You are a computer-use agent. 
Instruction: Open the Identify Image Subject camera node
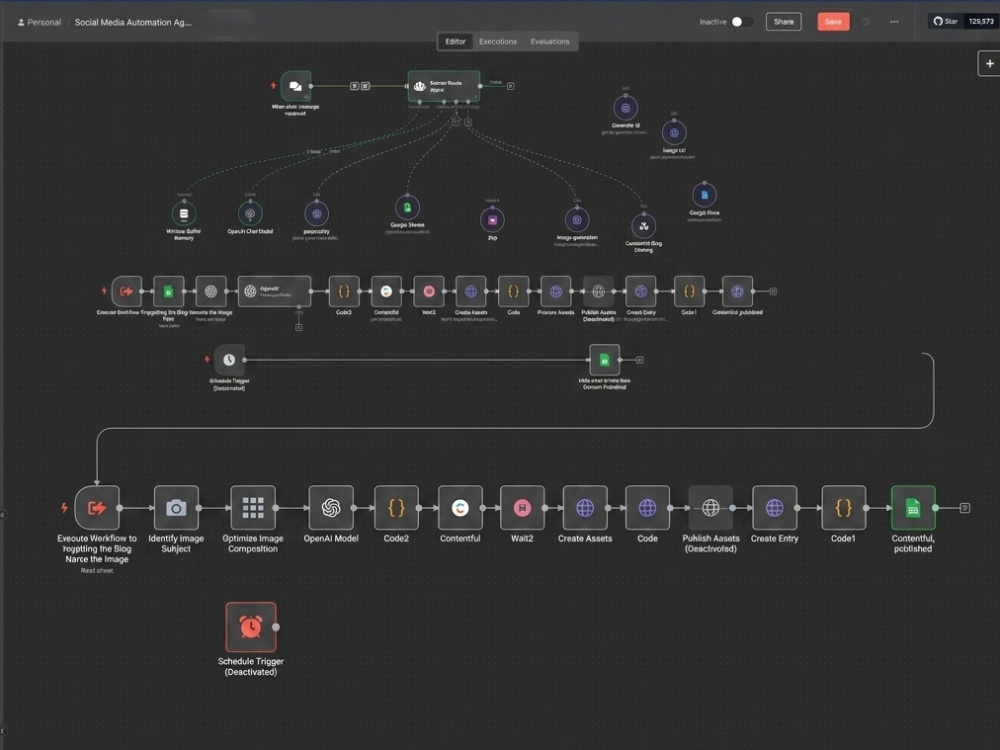click(x=176, y=508)
